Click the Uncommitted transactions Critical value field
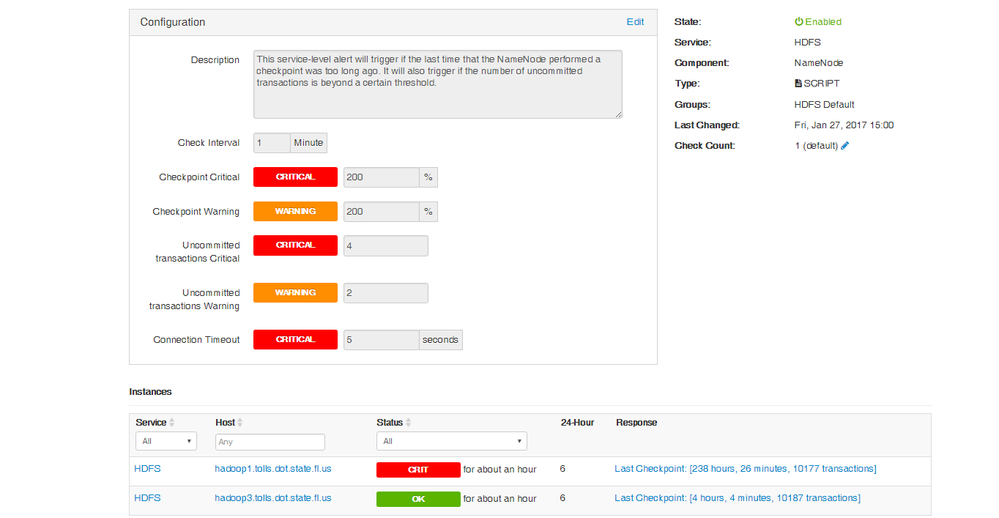This screenshot has height=518, width=999. coord(385,246)
